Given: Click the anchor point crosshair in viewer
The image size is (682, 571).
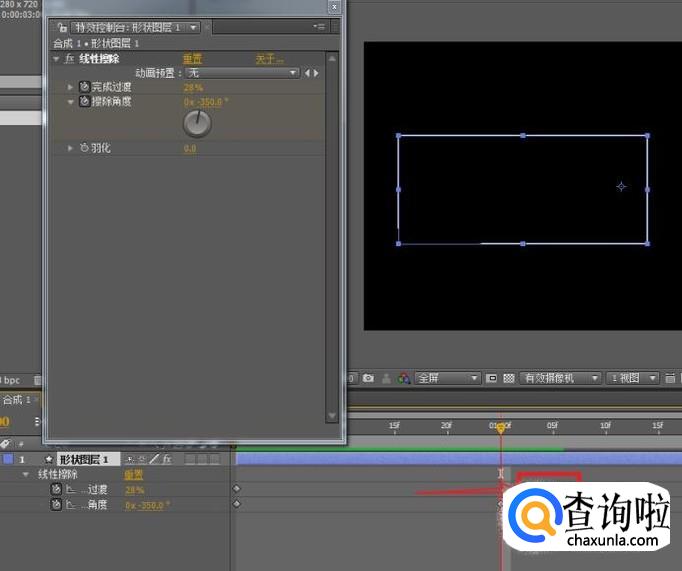Looking at the screenshot, I should (x=621, y=187).
